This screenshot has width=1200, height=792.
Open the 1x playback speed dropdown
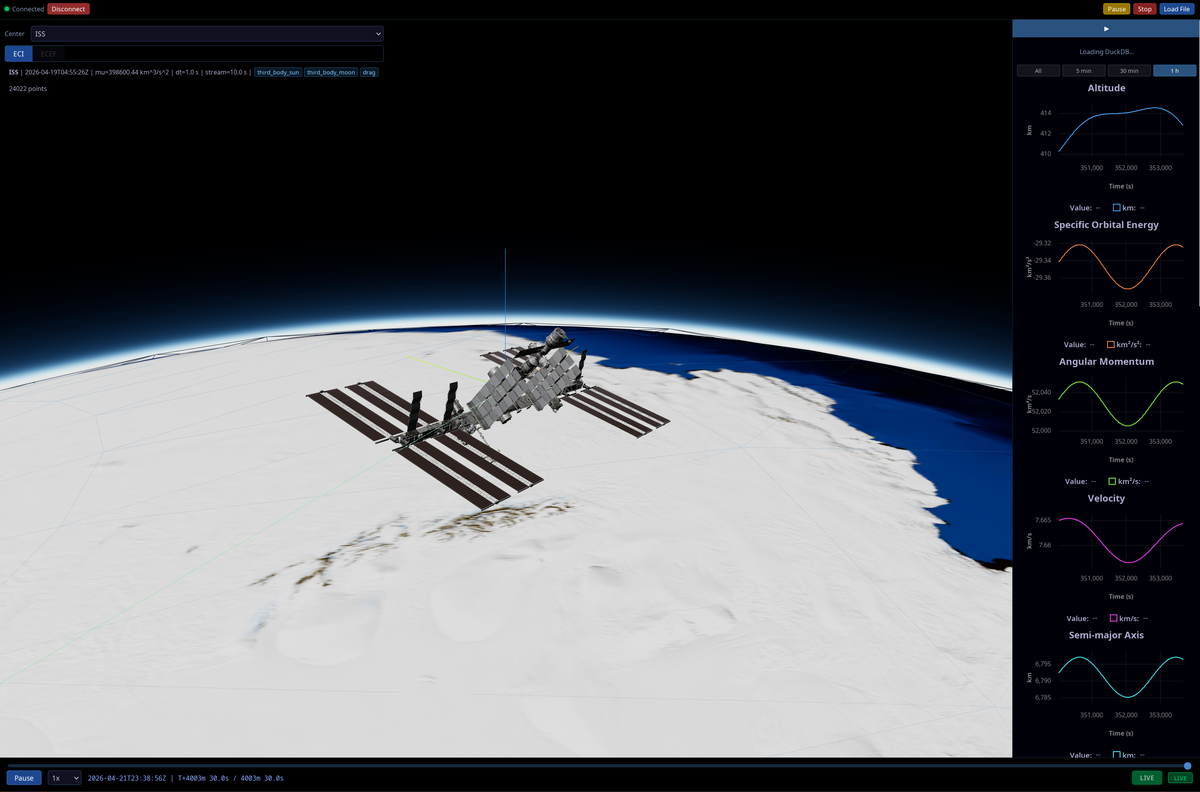(x=64, y=777)
